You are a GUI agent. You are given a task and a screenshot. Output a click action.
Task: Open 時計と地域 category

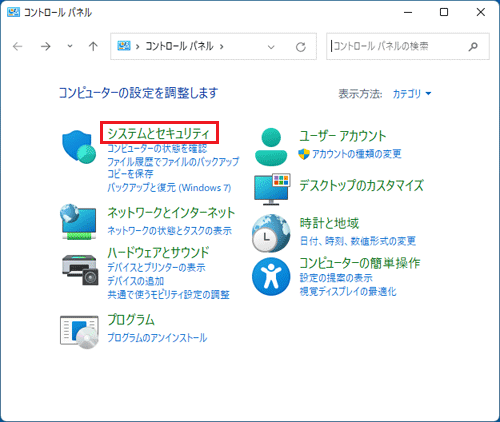(329, 223)
